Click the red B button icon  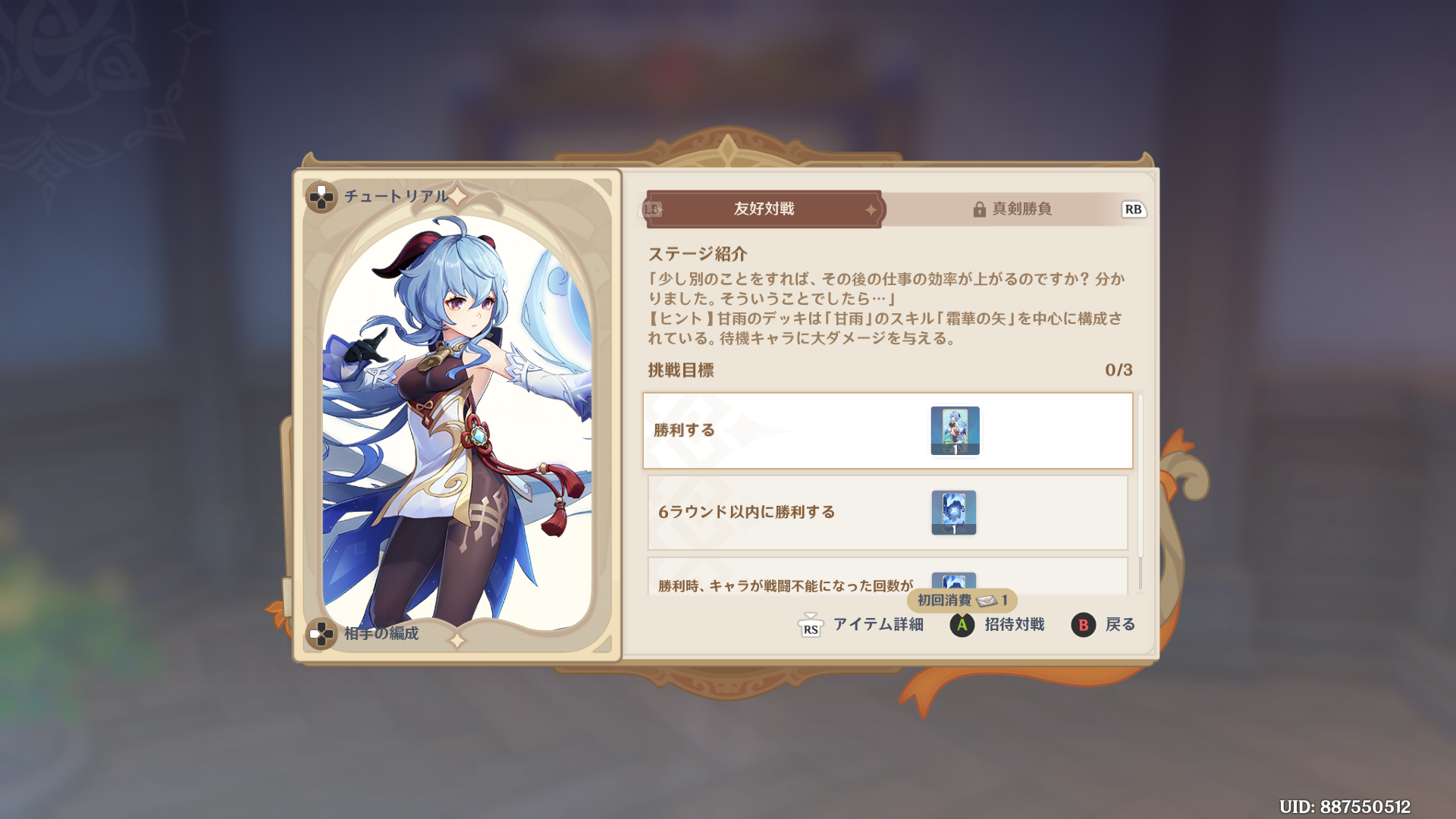1083,625
